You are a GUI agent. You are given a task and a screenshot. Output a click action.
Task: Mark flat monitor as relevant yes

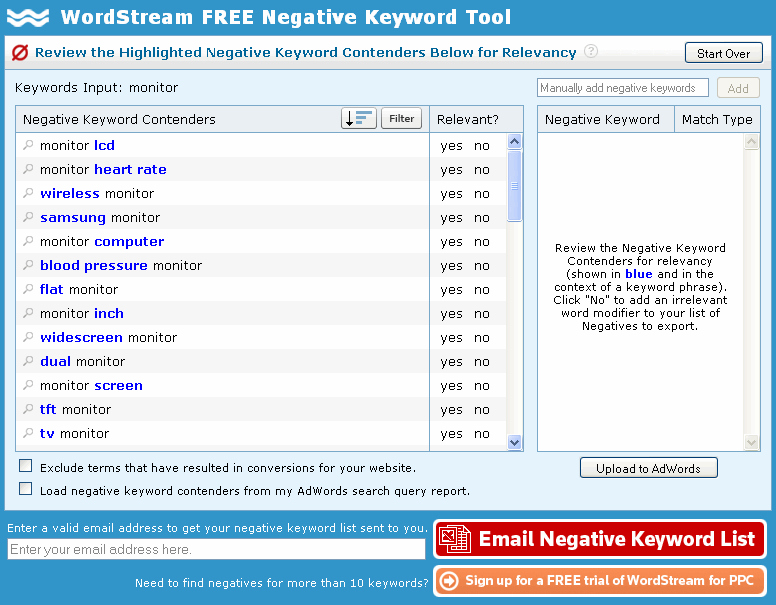pyautogui.click(x=451, y=290)
